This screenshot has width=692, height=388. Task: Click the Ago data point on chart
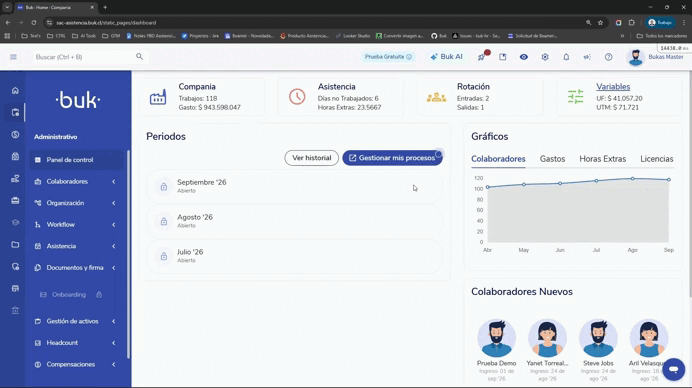click(632, 179)
